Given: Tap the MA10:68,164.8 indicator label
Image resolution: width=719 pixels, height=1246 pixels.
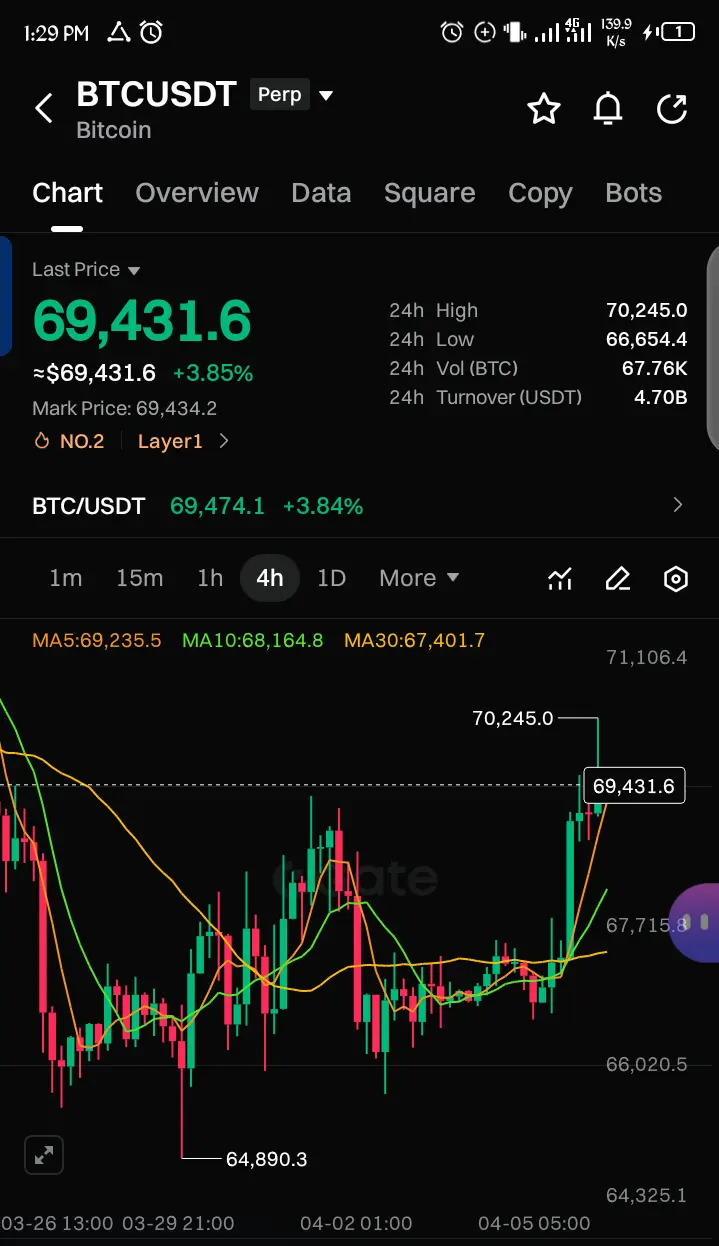Looking at the screenshot, I should pos(252,640).
